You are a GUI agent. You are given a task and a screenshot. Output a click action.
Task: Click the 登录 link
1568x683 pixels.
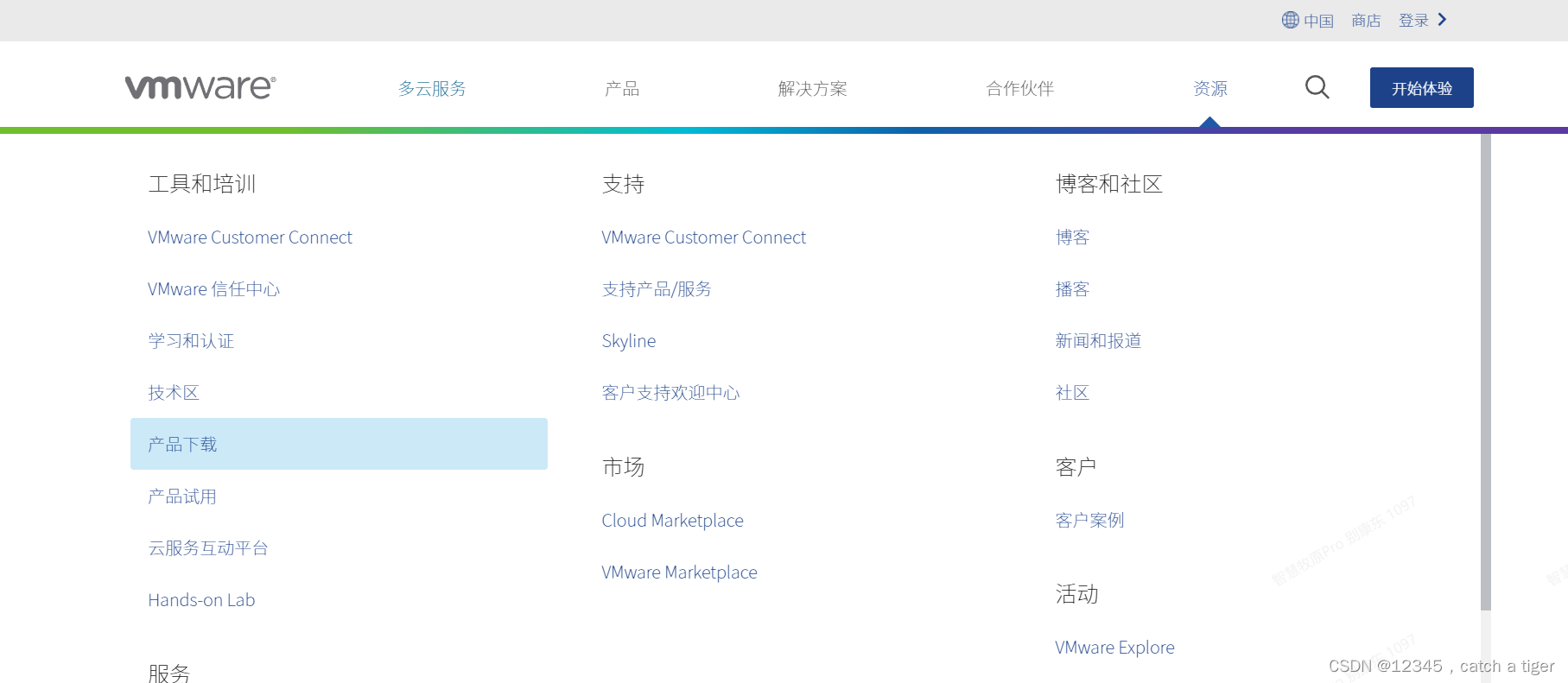[1413, 21]
